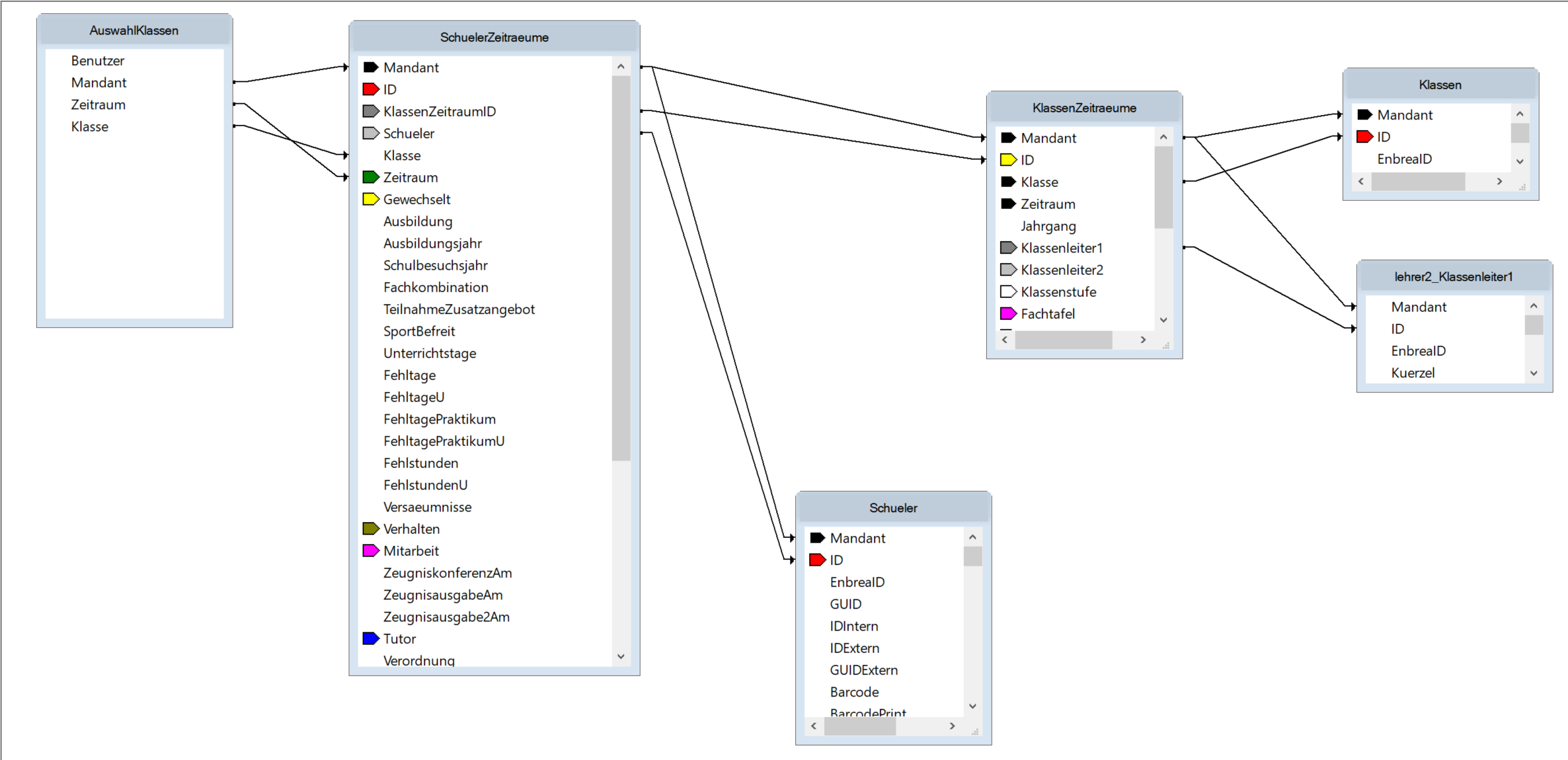The image size is (1568, 760).
Task: Click the red tag icon beside ID in Klassen table
Action: pos(1364,137)
